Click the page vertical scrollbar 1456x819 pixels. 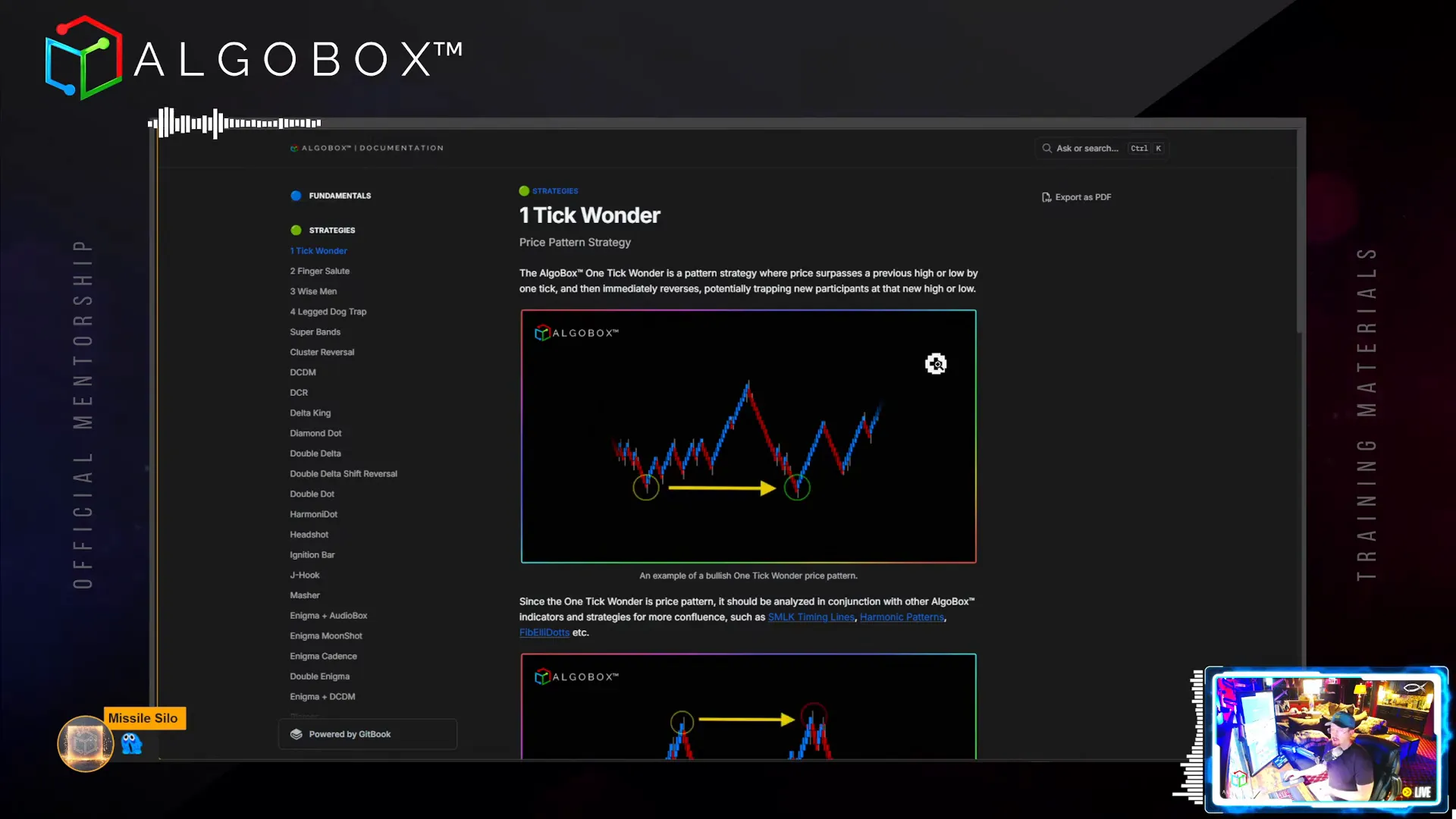(x=1301, y=231)
